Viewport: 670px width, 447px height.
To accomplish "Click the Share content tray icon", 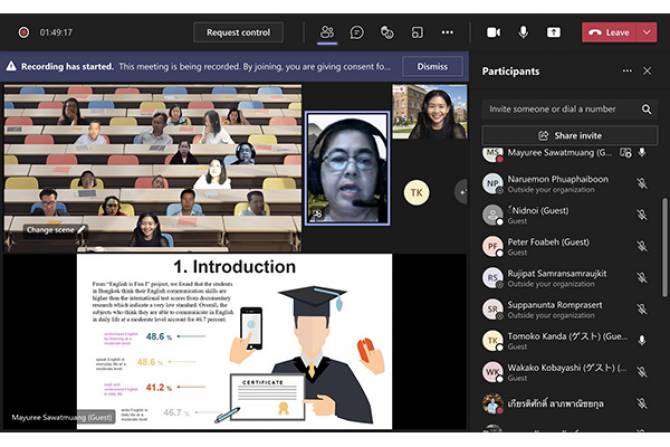I will point(553,32).
